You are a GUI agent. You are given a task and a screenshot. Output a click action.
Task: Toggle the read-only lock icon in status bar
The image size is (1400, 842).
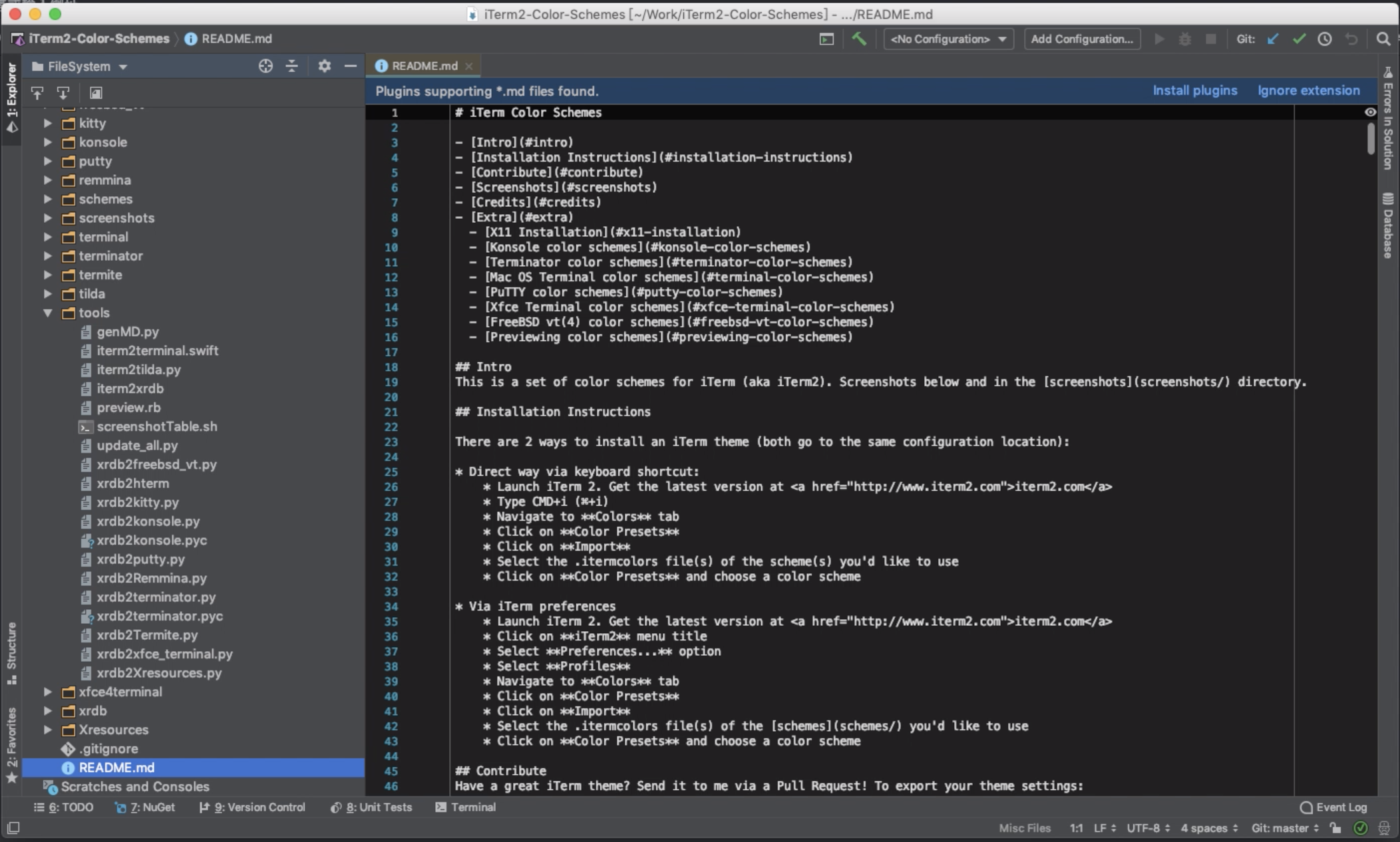pos(1335,828)
